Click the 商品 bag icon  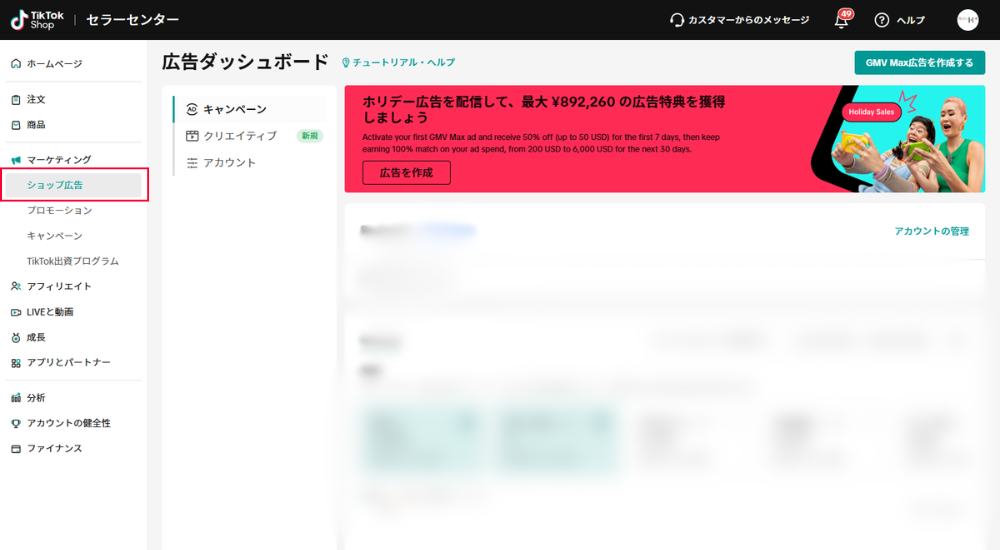point(16,125)
